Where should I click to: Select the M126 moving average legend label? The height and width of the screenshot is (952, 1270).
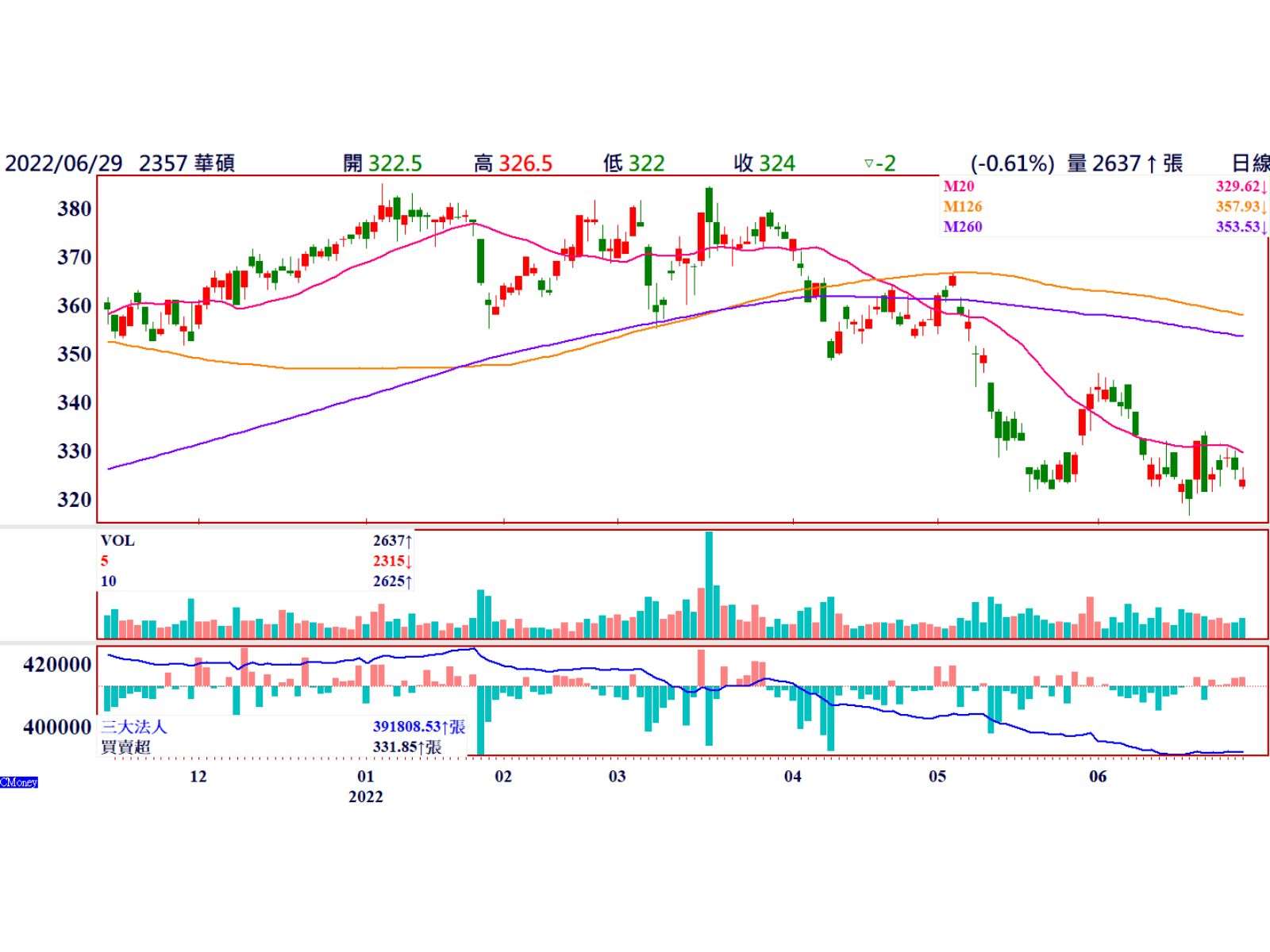coord(962,206)
